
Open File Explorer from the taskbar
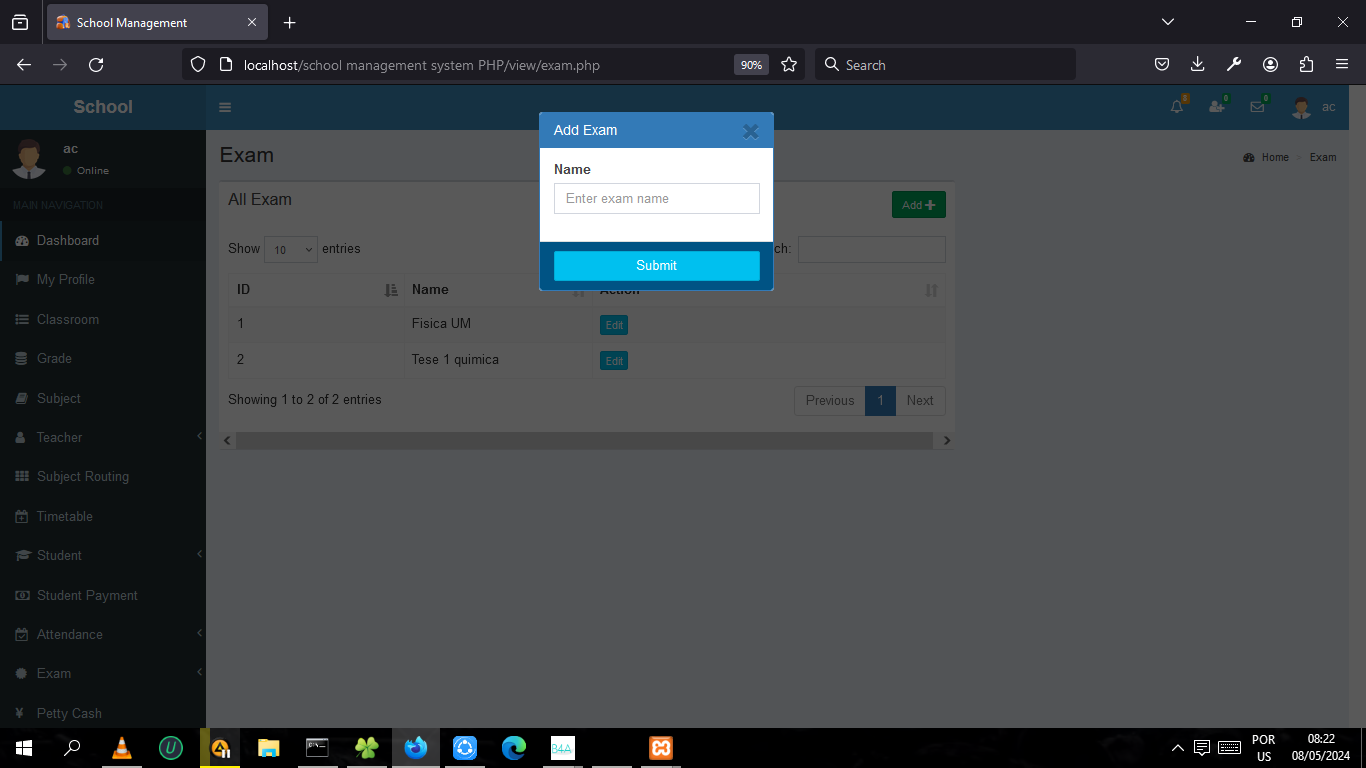tap(268, 748)
